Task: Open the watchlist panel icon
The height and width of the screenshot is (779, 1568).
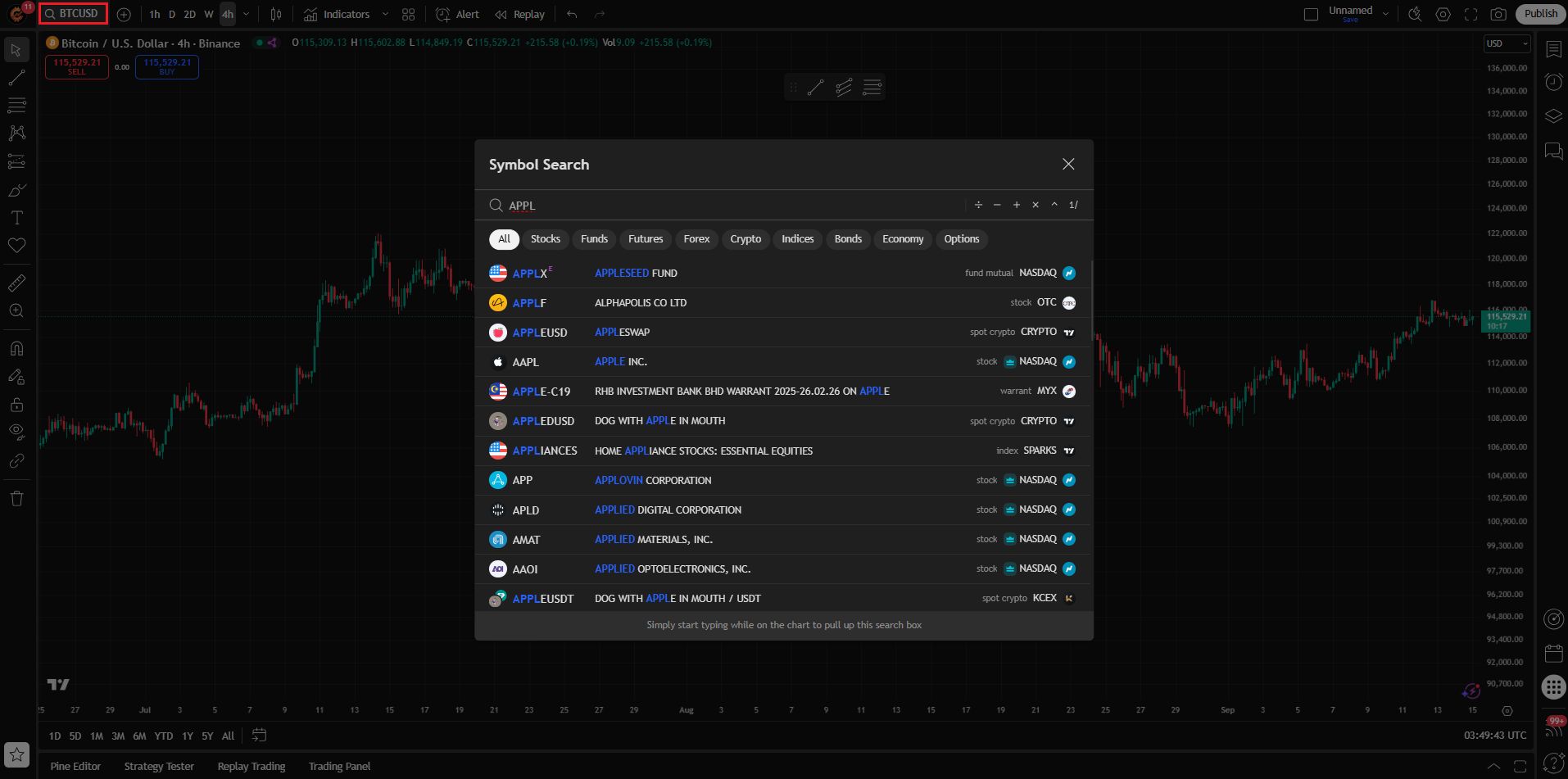Action: (1553, 50)
